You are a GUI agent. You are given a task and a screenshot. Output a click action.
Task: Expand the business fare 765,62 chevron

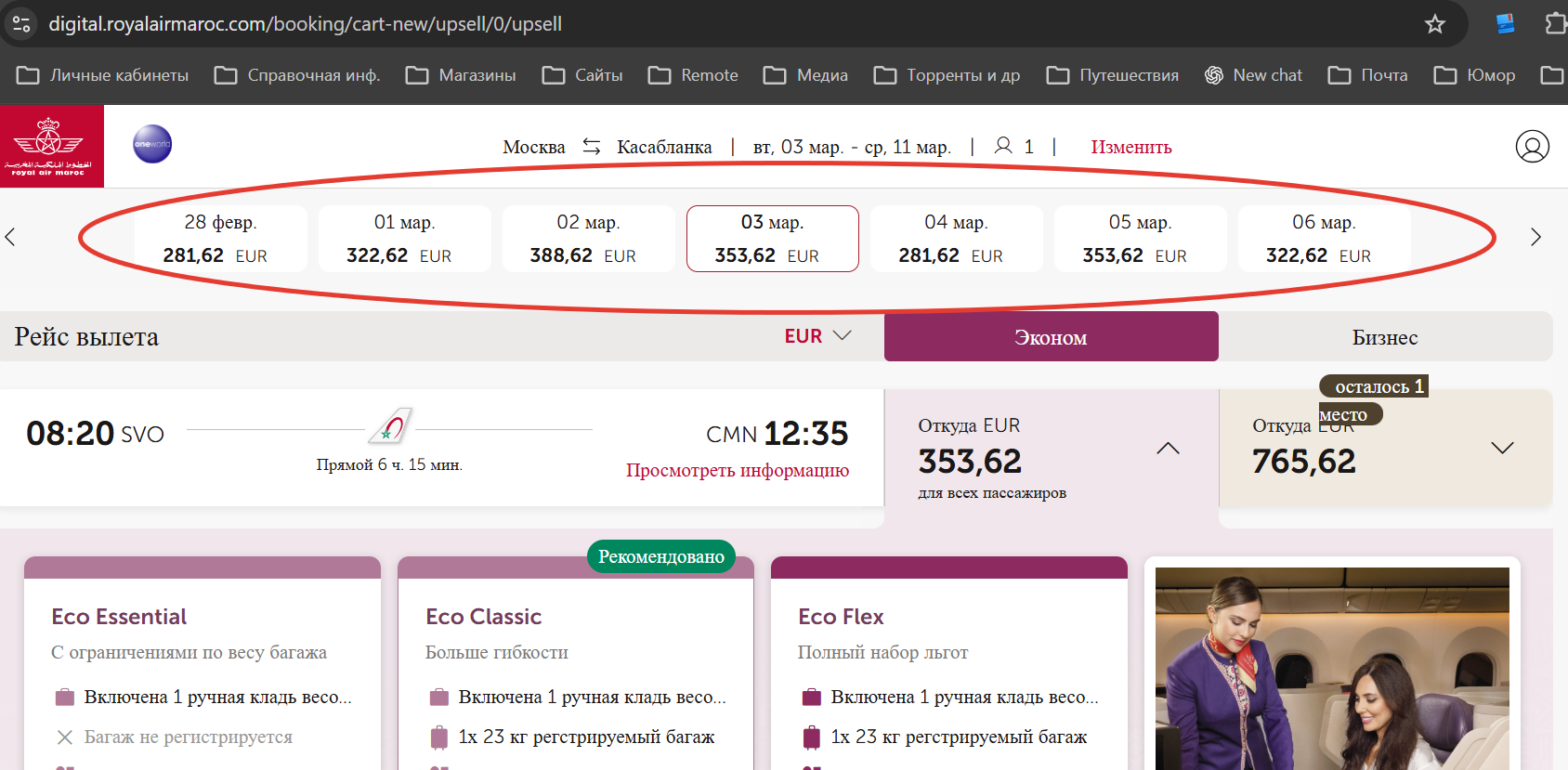pos(1501,449)
